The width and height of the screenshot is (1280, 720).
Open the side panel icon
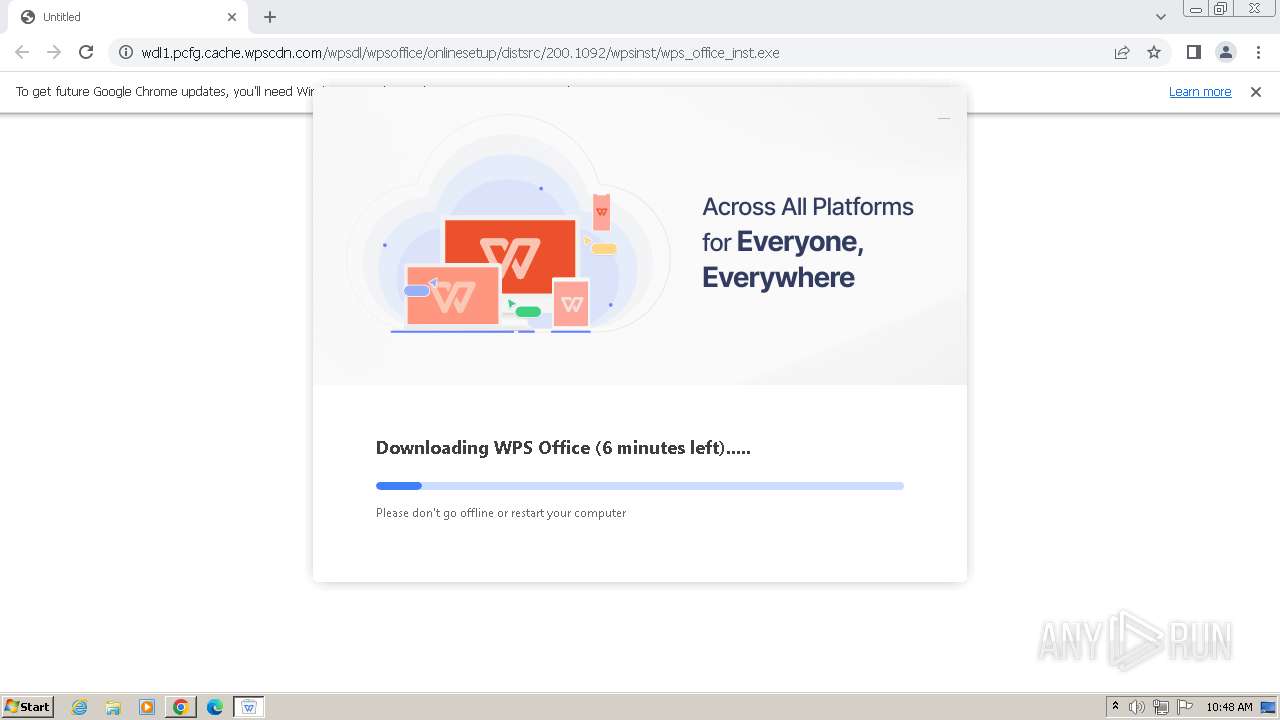pos(1193,52)
